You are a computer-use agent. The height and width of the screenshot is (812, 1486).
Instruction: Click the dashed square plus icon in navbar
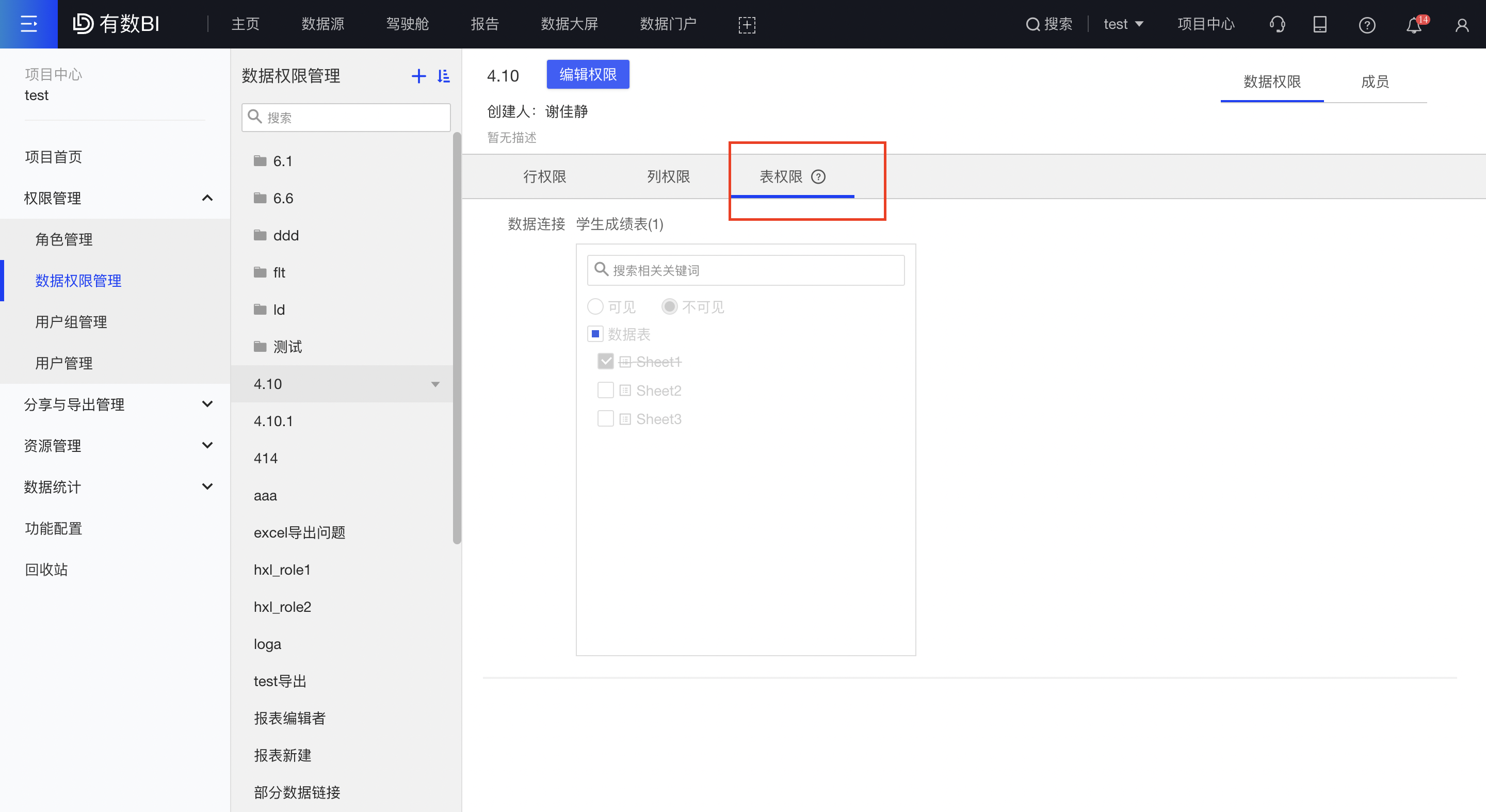click(747, 25)
